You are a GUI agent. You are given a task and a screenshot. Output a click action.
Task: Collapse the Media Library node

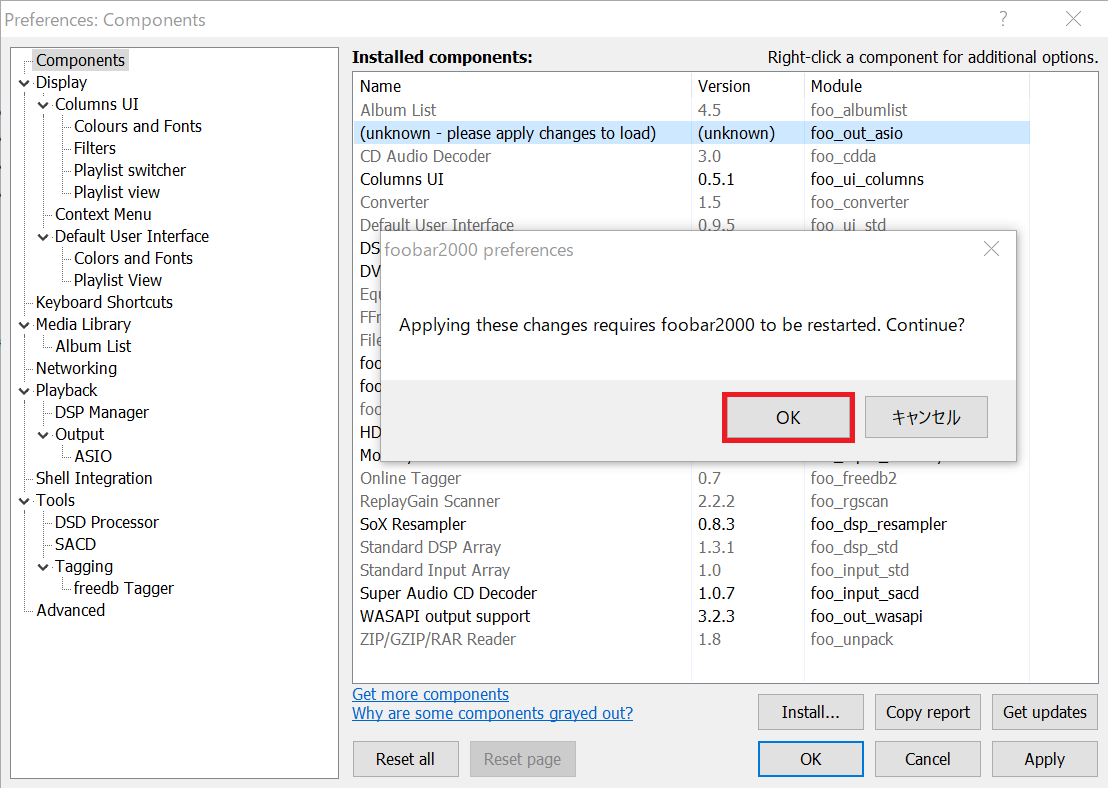(24, 325)
